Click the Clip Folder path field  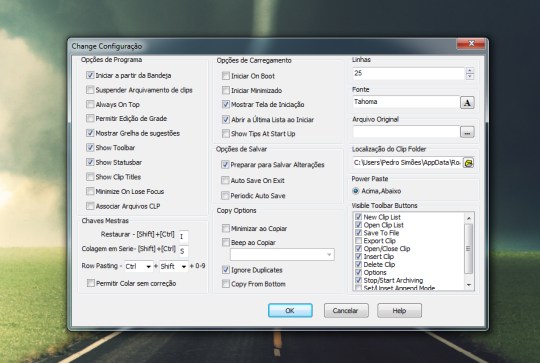click(x=407, y=163)
